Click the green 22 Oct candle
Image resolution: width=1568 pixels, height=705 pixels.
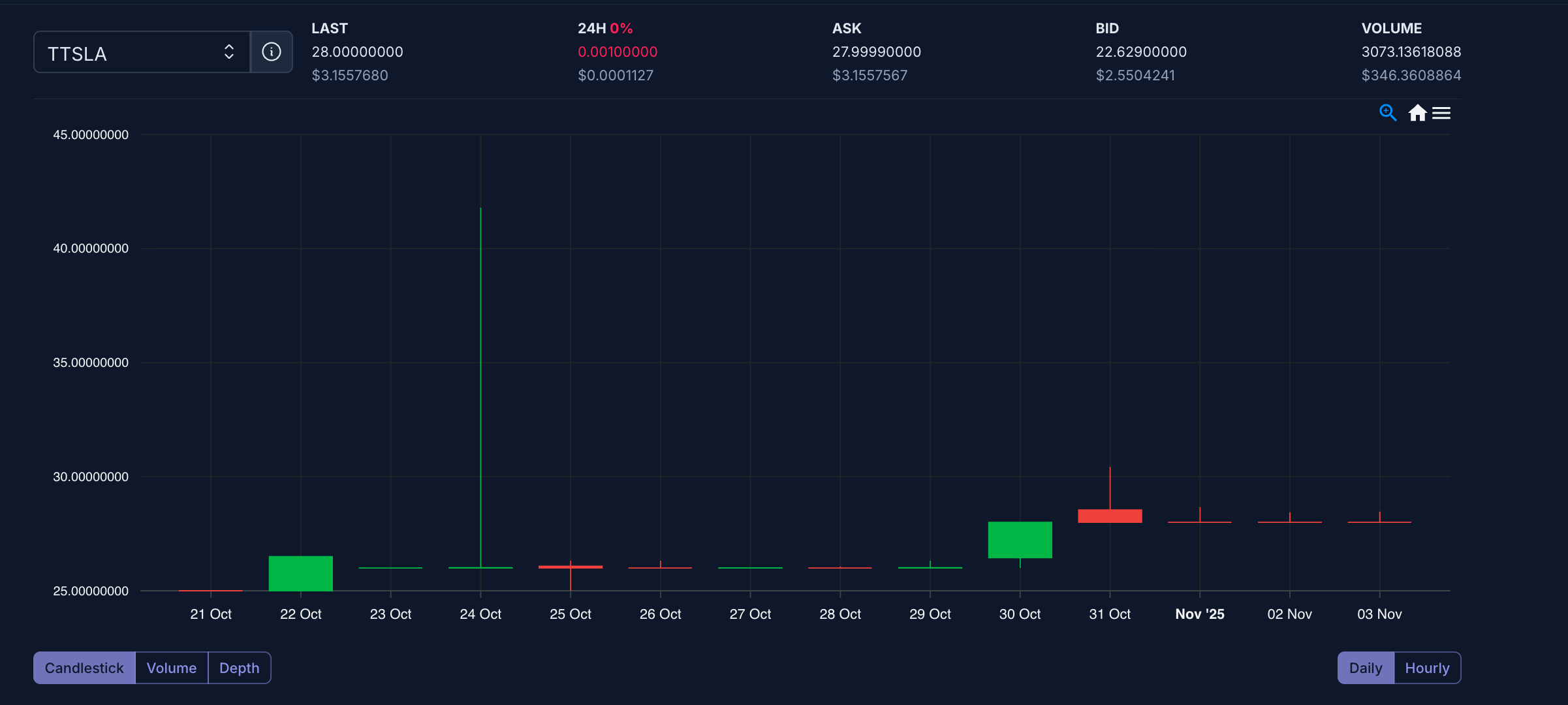[301, 573]
